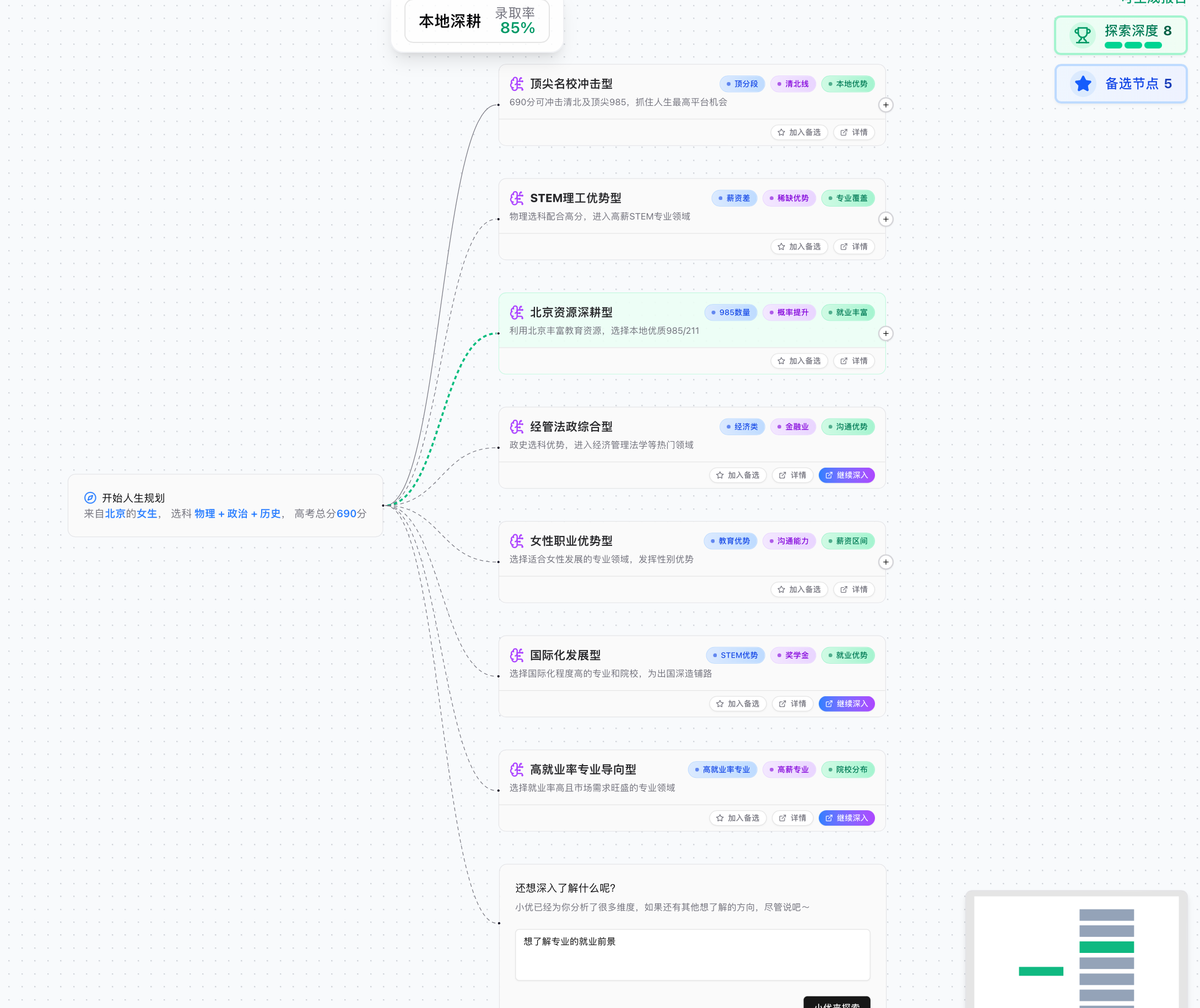Expand the STEM理工优势型 node with plus

(886, 219)
